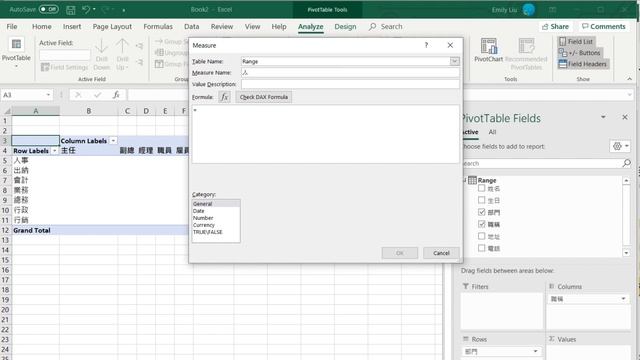The width and height of the screenshot is (640, 360).
Task: Close the Measure dialog with the X
Action: coord(450,45)
